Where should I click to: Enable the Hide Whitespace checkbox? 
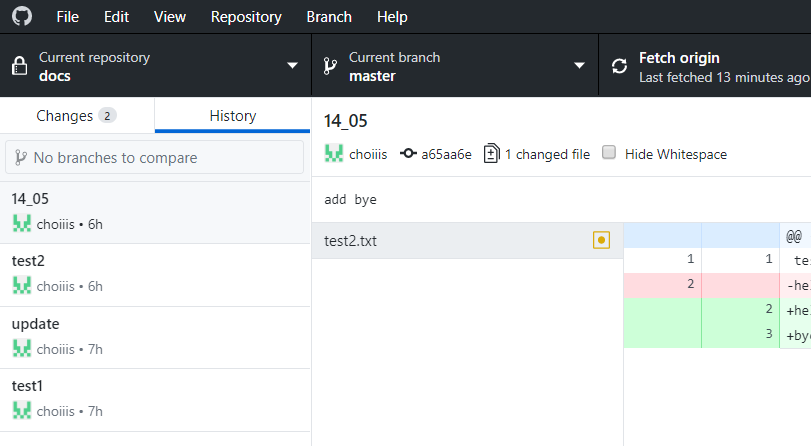pyautogui.click(x=609, y=154)
